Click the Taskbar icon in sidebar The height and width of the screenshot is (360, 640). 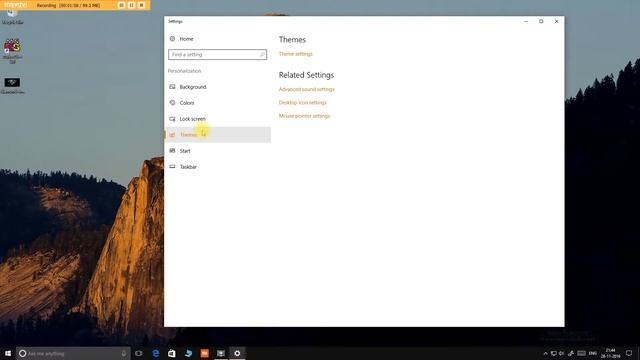click(x=172, y=167)
